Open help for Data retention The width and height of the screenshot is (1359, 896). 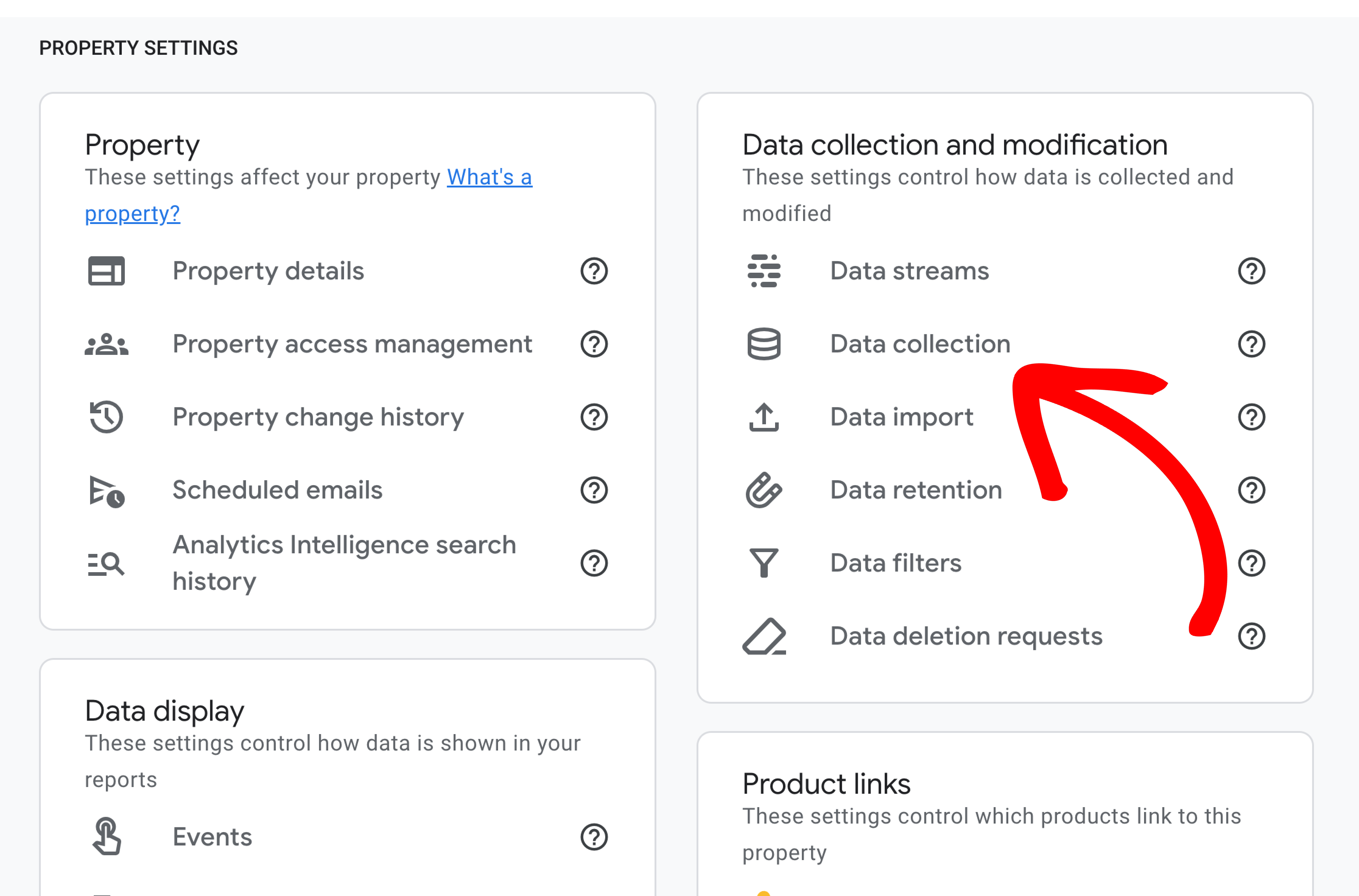(x=1251, y=490)
